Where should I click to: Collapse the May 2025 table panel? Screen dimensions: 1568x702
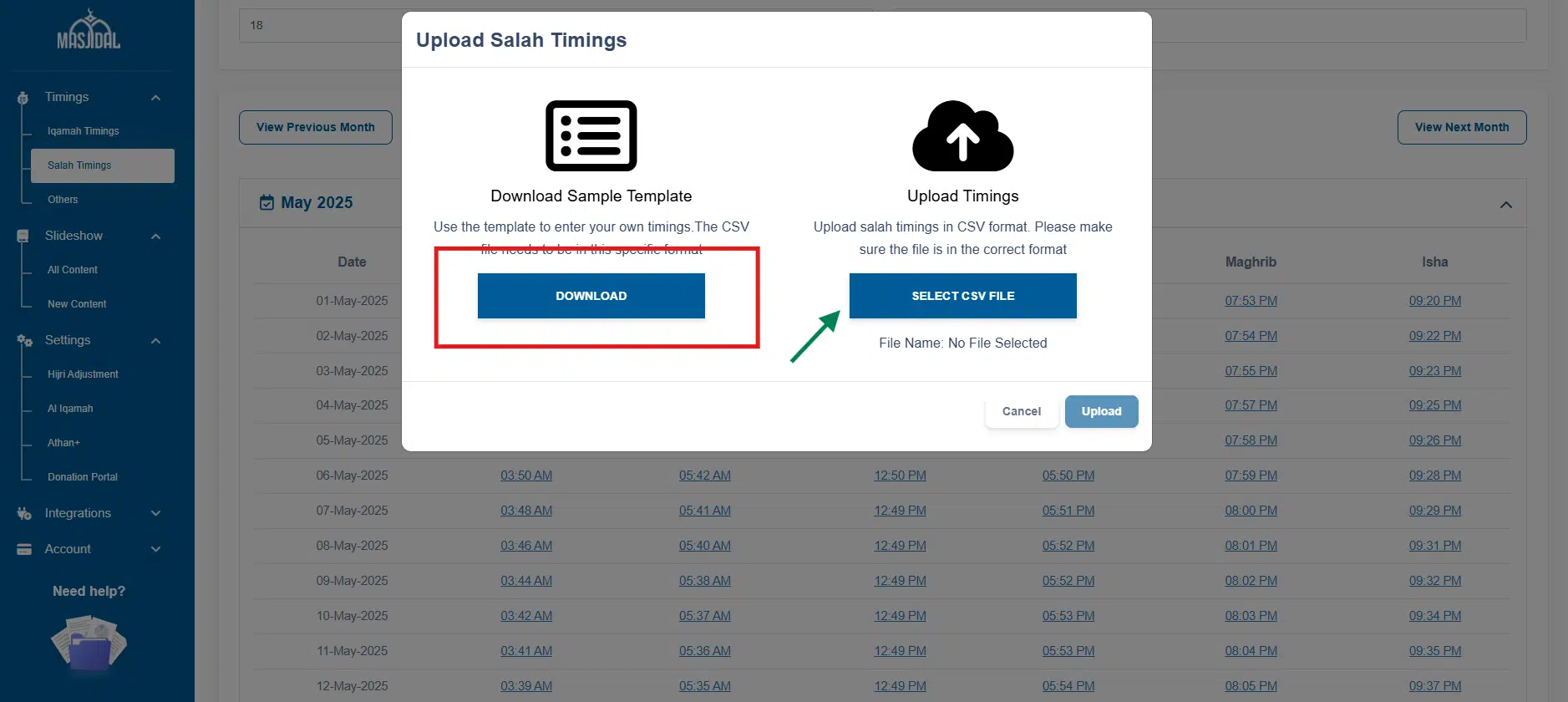click(1505, 206)
